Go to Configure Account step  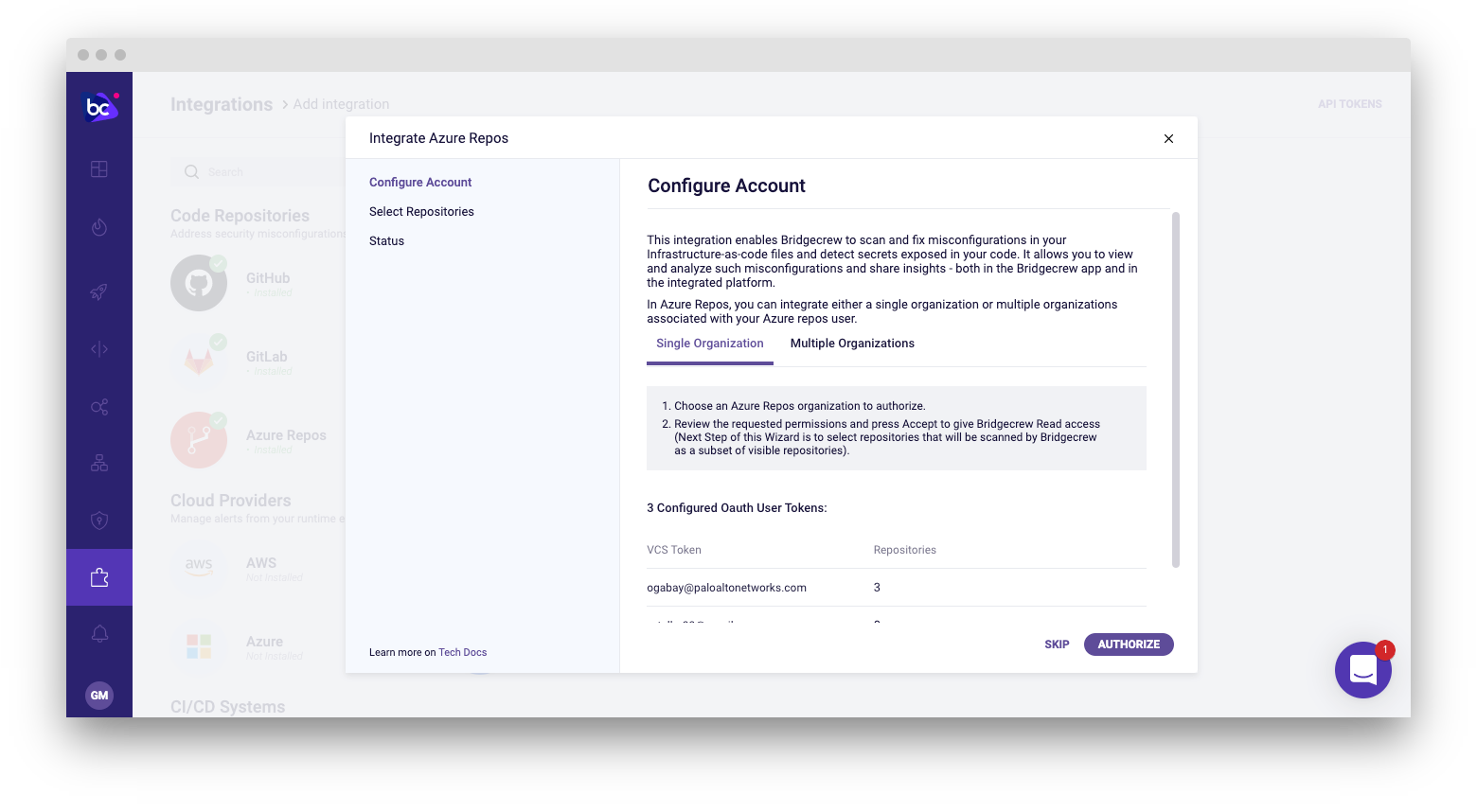(x=420, y=183)
